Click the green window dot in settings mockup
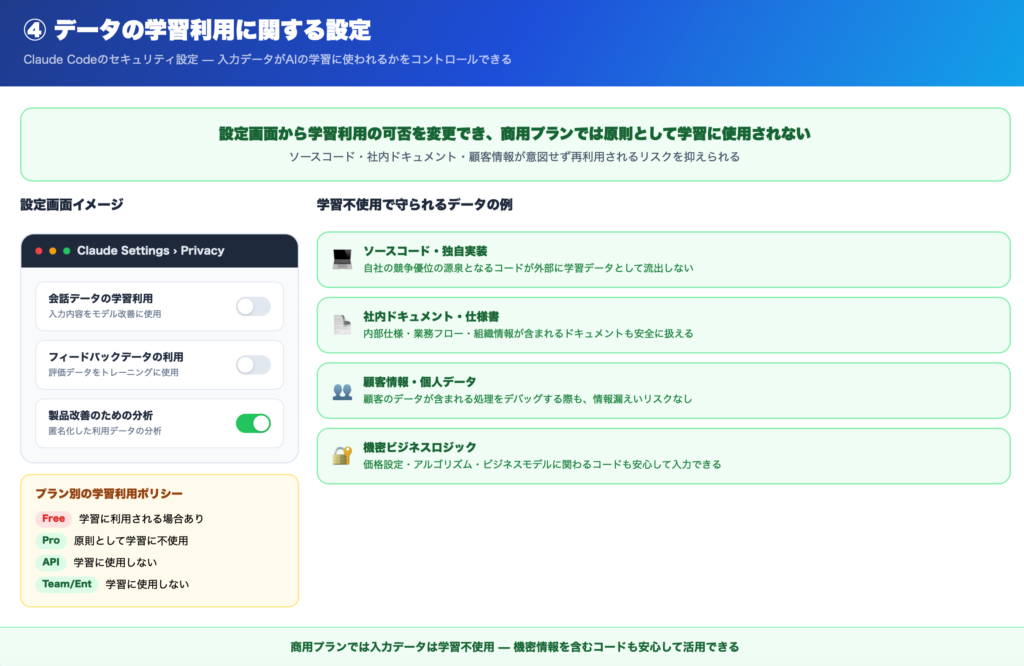This screenshot has height=666, width=1024. tap(67, 251)
